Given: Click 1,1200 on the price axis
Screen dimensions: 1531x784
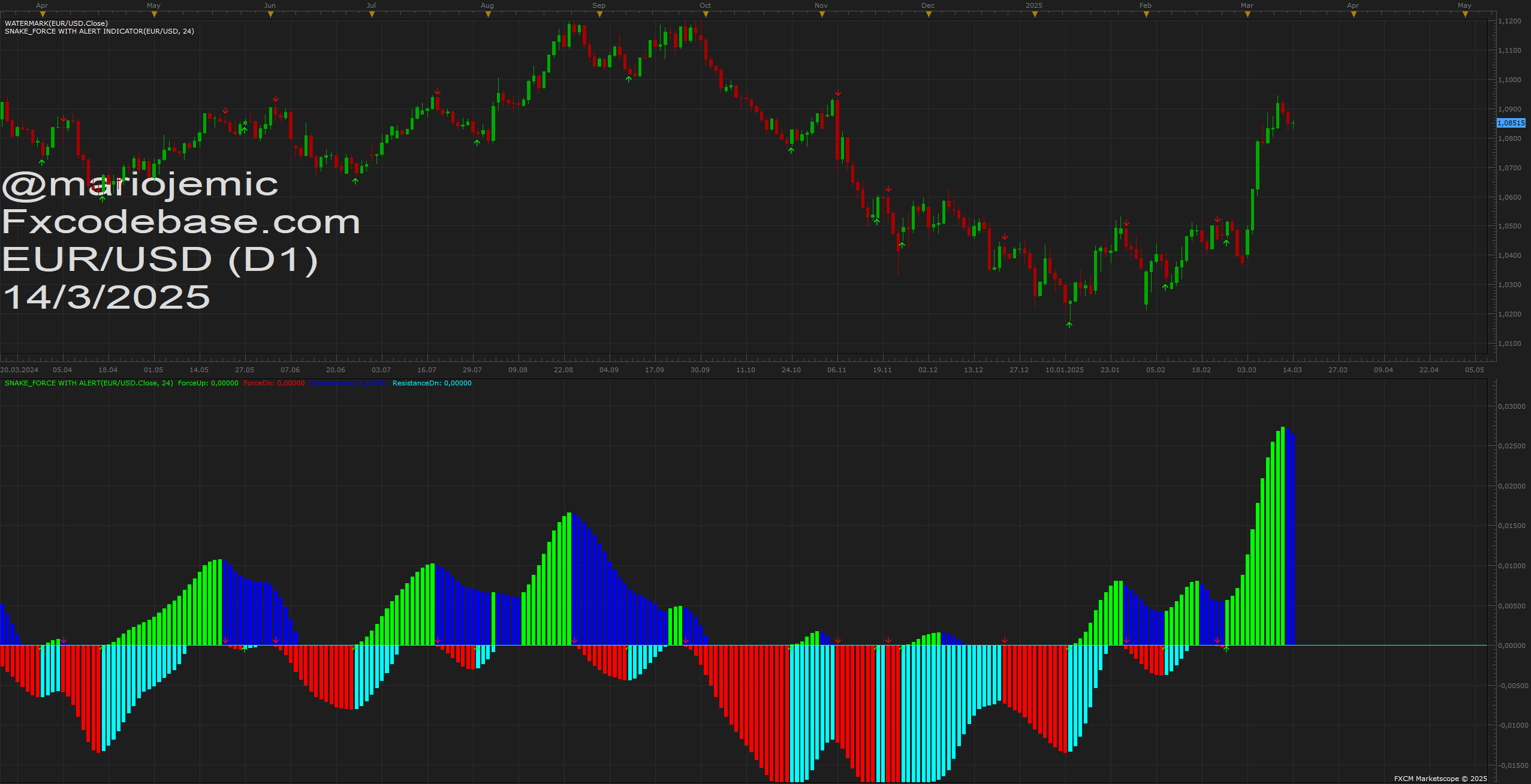Looking at the screenshot, I should pyautogui.click(x=1509, y=21).
